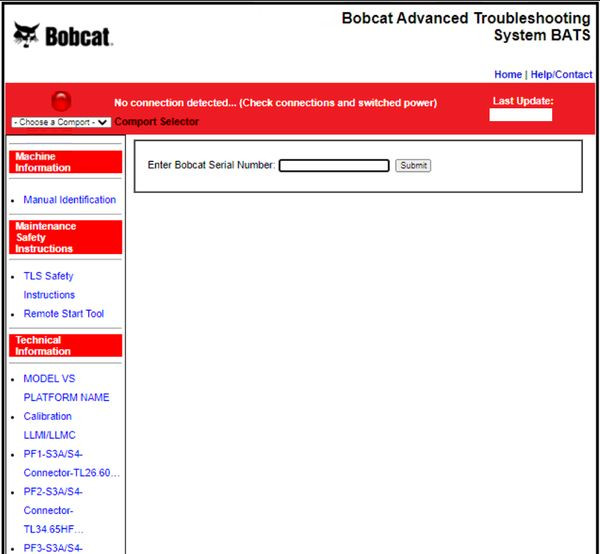Go to the Home page link
The height and width of the screenshot is (554, 600).
pos(508,75)
